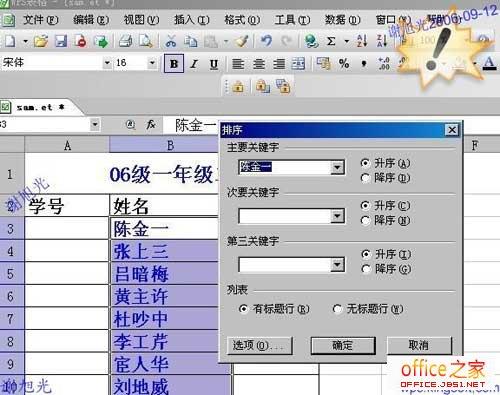This screenshot has width=500, height=395.
Task: Open the 格式 menu
Action: (x=242, y=20)
